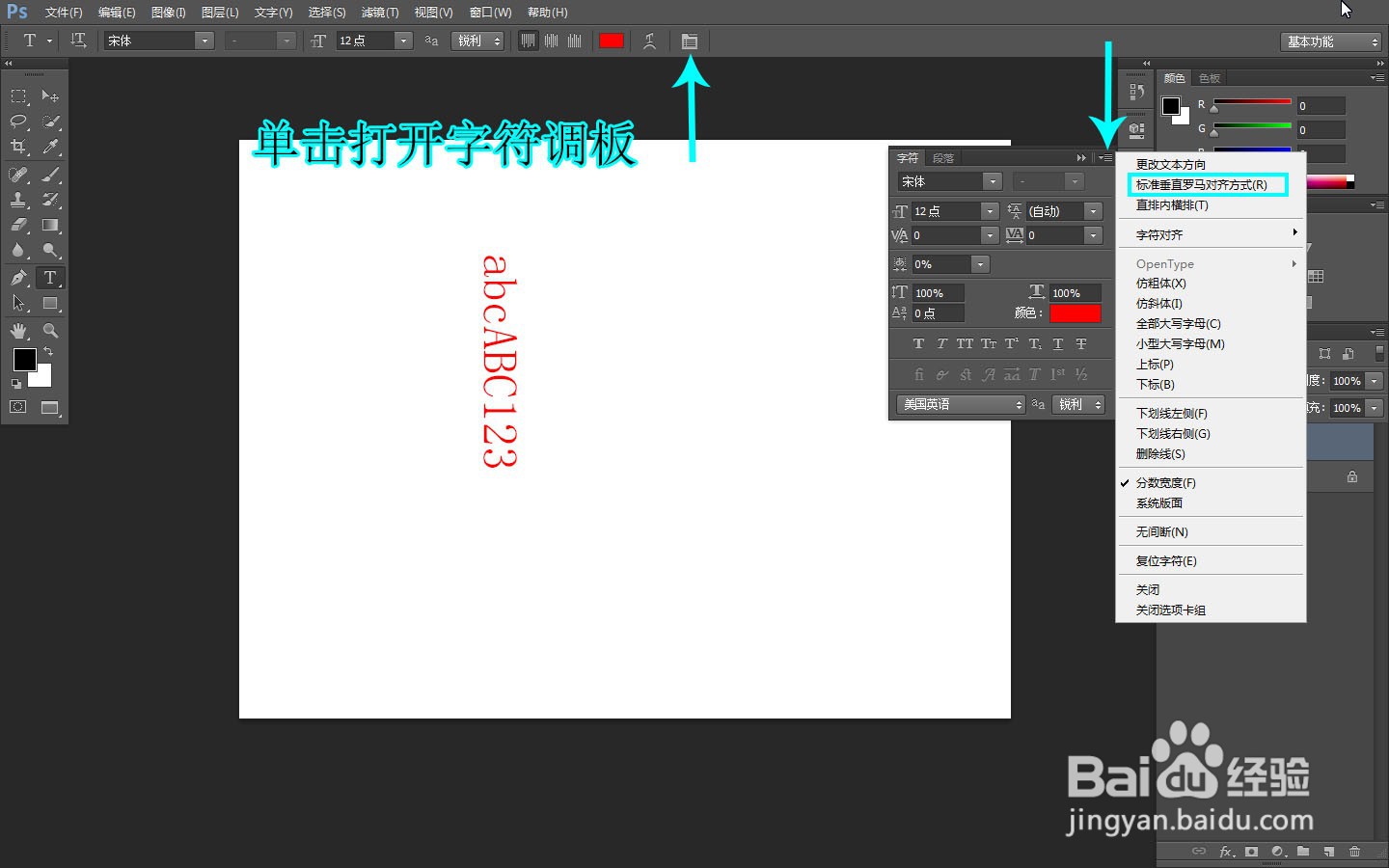Click red text color swatch in options bar
1389x868 pixels.
[612, 41]
